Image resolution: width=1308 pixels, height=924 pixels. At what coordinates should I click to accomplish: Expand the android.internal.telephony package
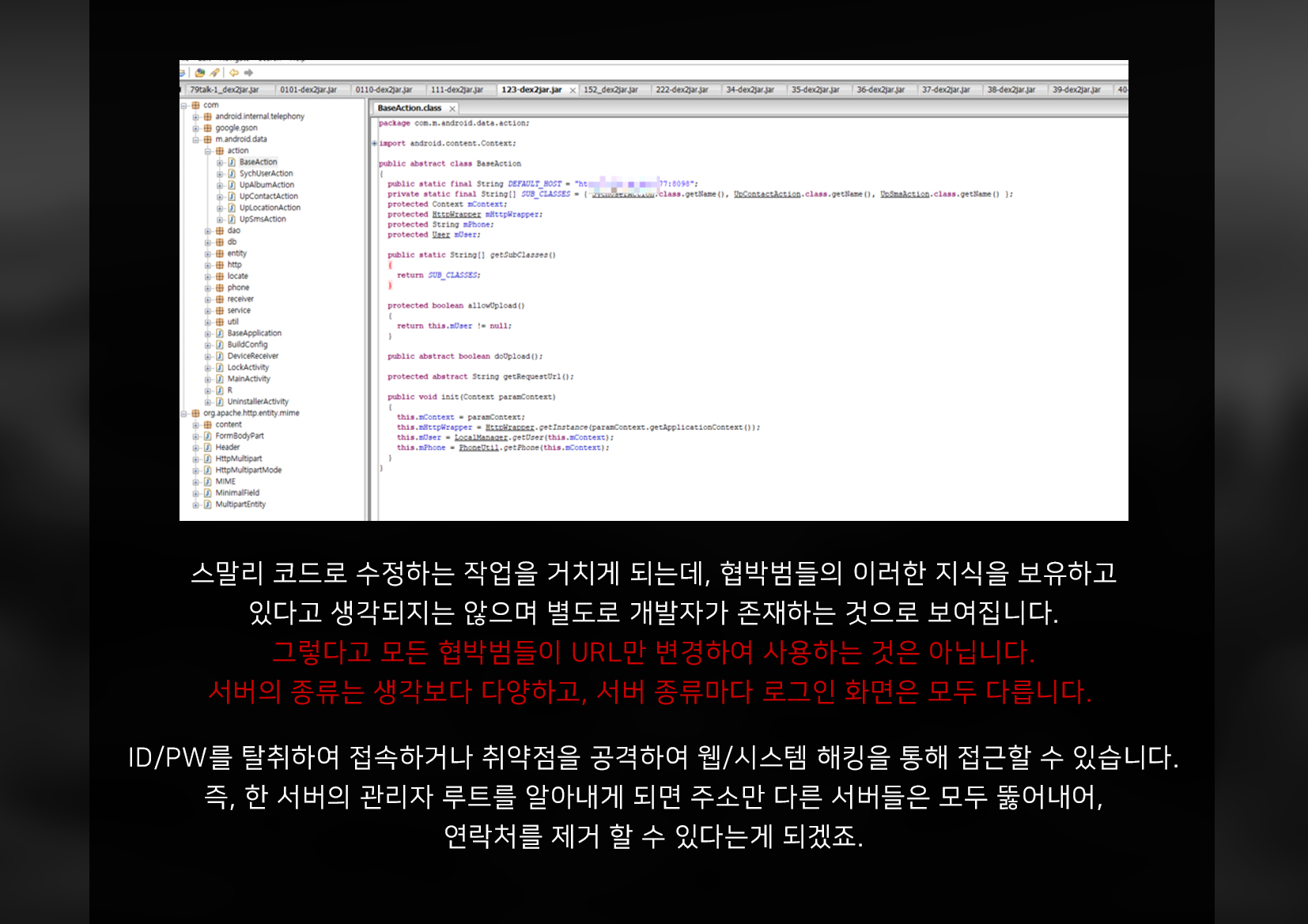(x=196, y=117)
